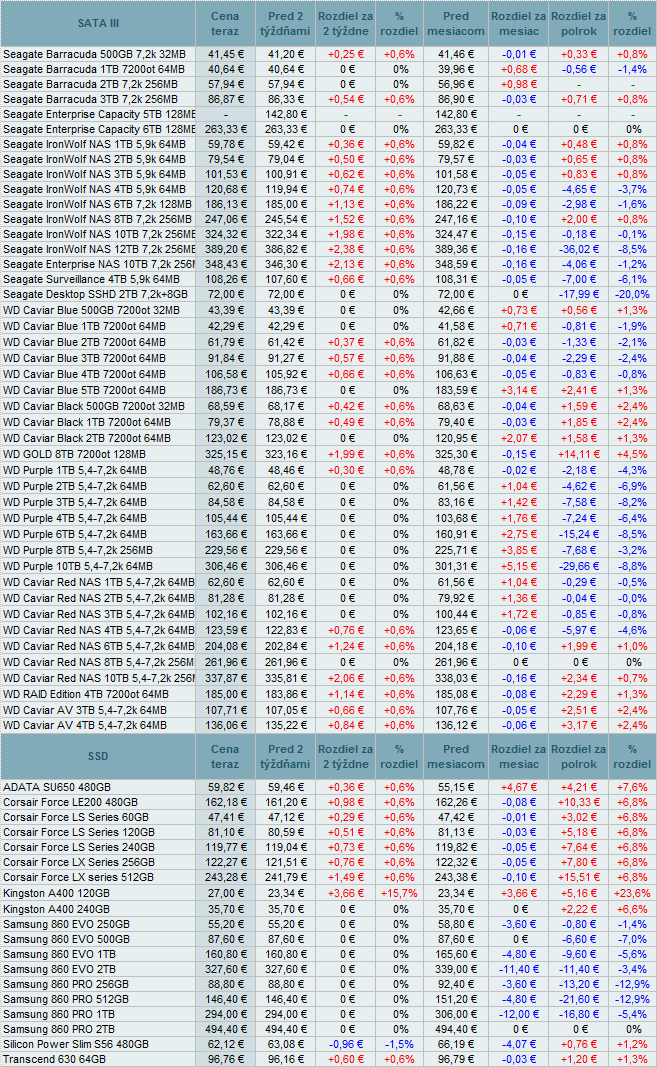Click the 'ADATA SU650 480GB' row name
This screenshot has height=1067, width=657.
pos(57,787)
